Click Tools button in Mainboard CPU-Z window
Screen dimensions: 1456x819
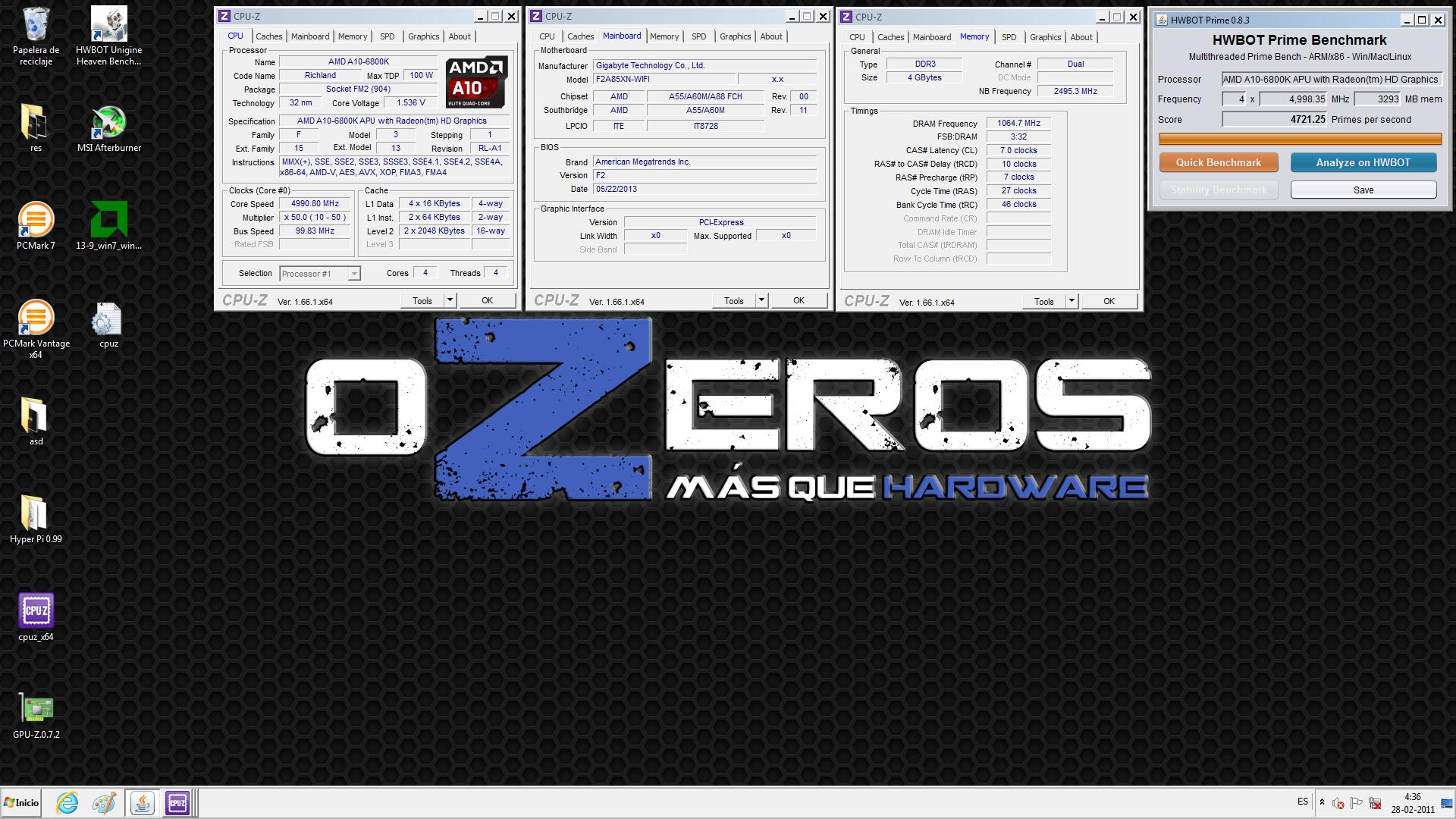pos(734,301)
